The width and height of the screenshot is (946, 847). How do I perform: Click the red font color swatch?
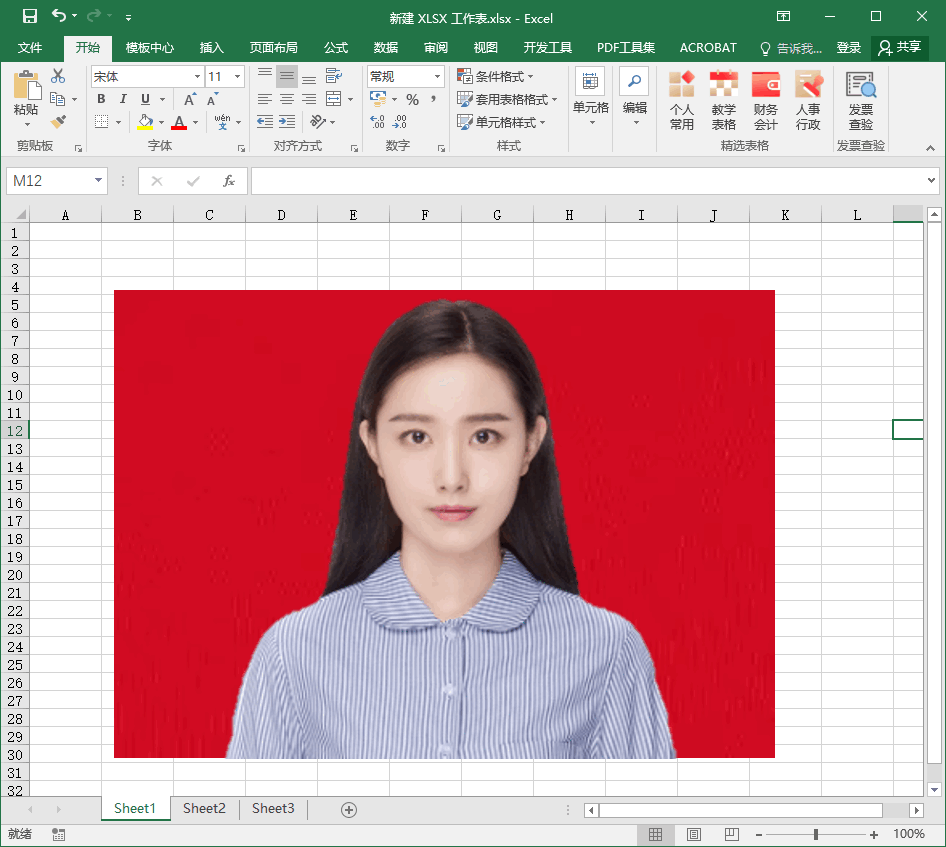click(x=179, y=123)
